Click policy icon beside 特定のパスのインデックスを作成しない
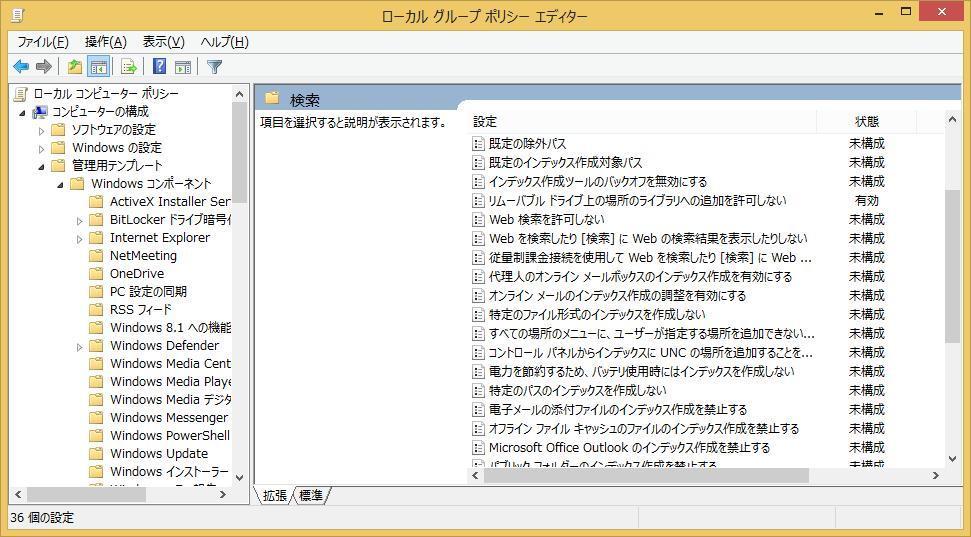Viewport: 971px width, 537px height. coord(478,390)
